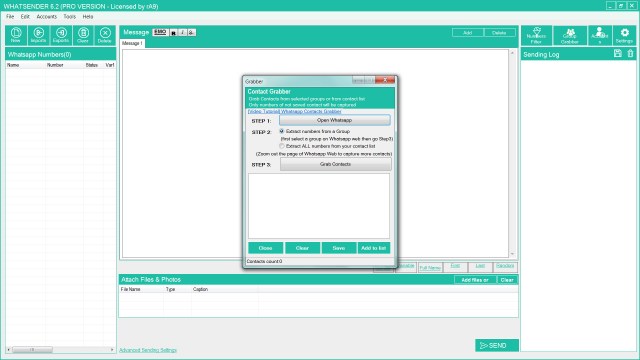Switch to the Message 1 tab

(x=132, y=43)
